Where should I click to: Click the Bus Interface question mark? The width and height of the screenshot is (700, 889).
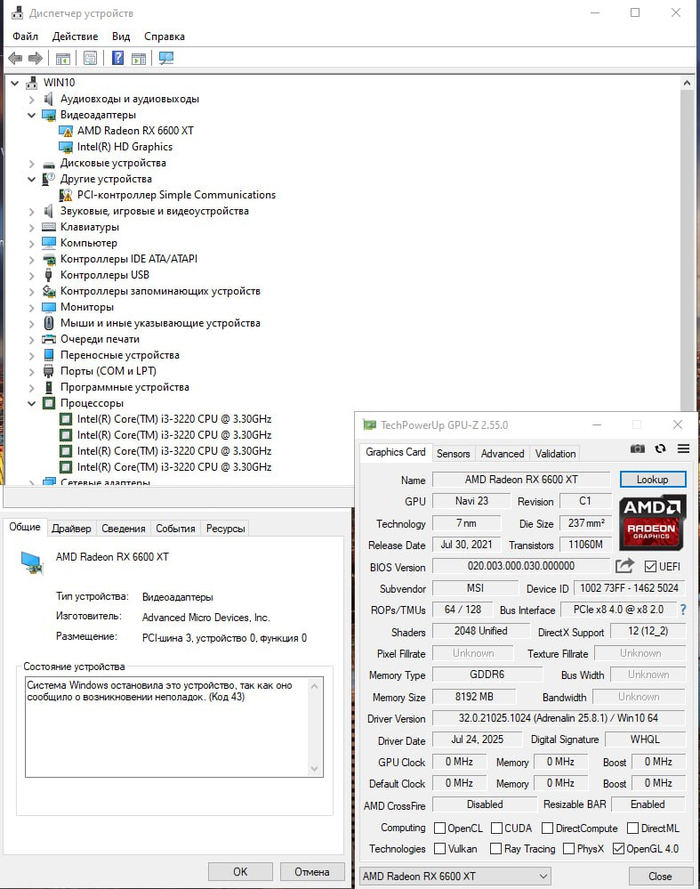(683, 609)
